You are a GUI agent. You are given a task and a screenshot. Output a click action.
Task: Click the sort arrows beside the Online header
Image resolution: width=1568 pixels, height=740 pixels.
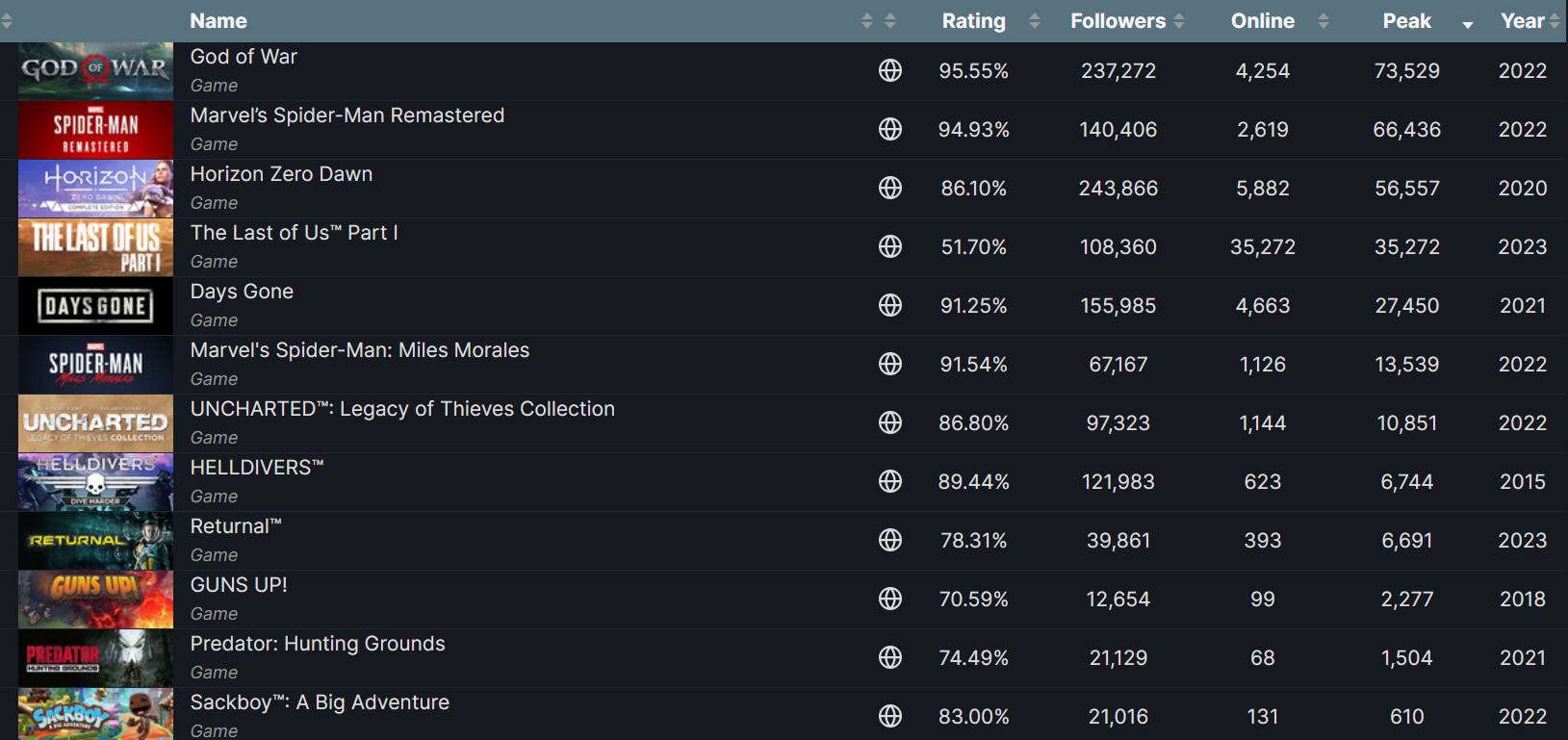[1324, 21]
